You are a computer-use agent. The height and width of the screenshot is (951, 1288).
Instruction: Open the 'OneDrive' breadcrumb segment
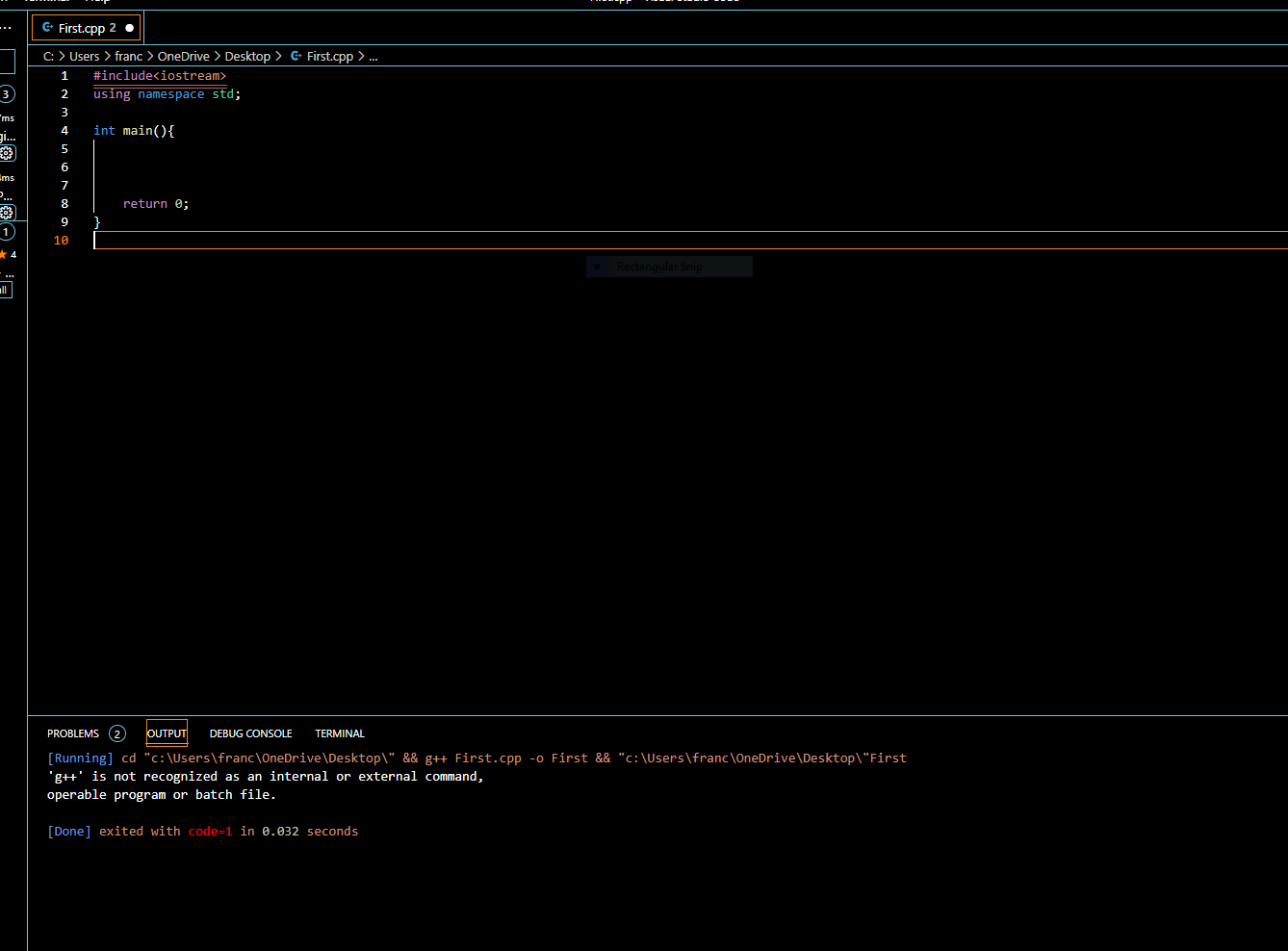(183, 57)
